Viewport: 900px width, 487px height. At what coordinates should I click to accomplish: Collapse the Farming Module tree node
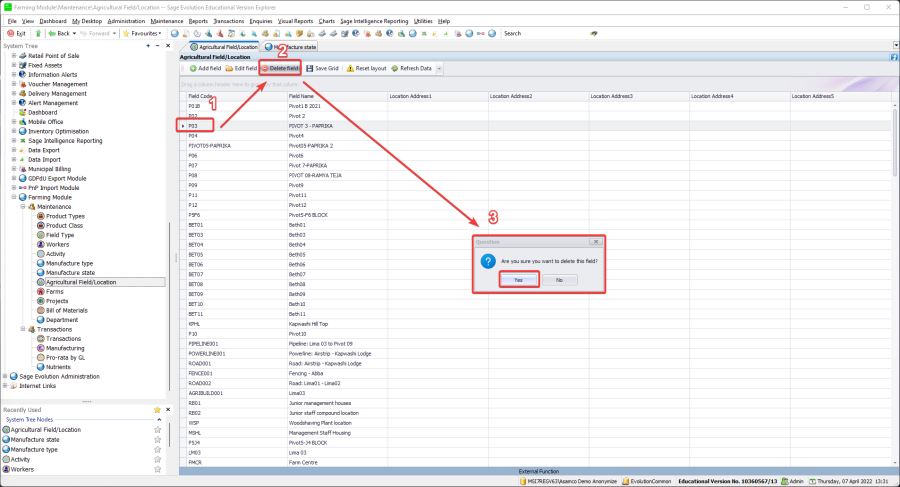14,197
